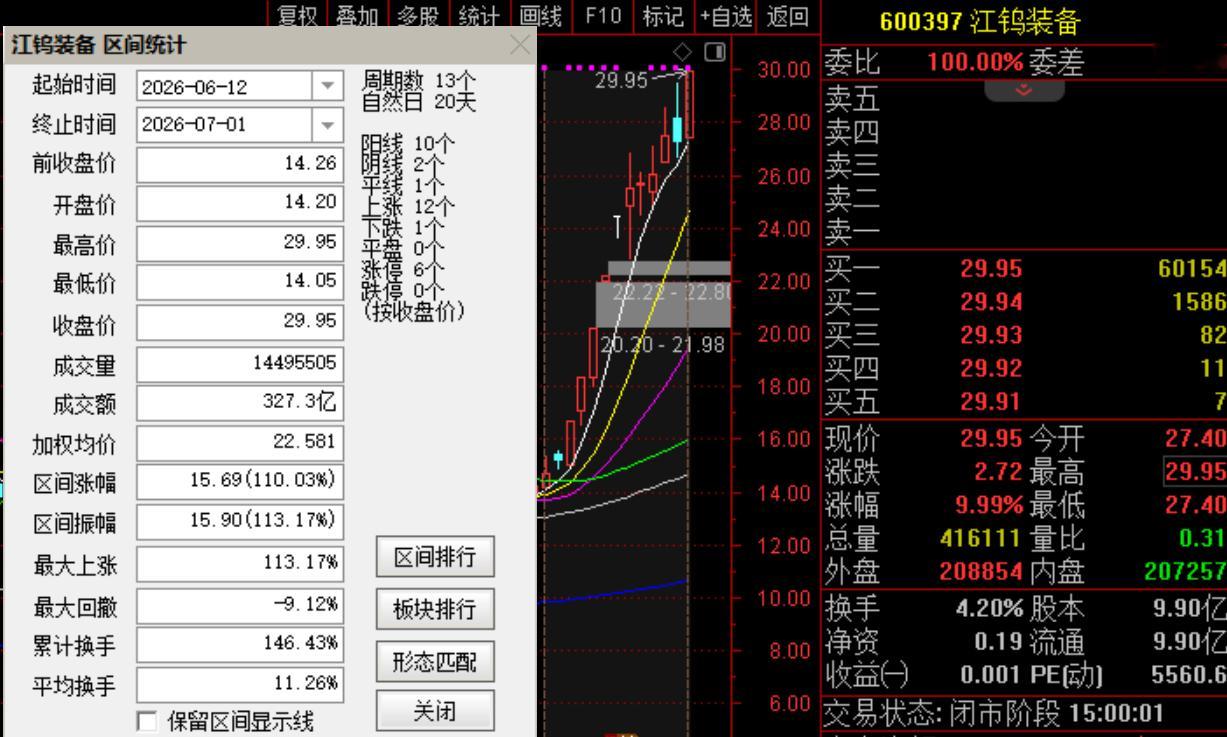Screen dimensions: 1227x737
Task: Click the 委比 value 100.00%
Action: [x=975, y=63]
